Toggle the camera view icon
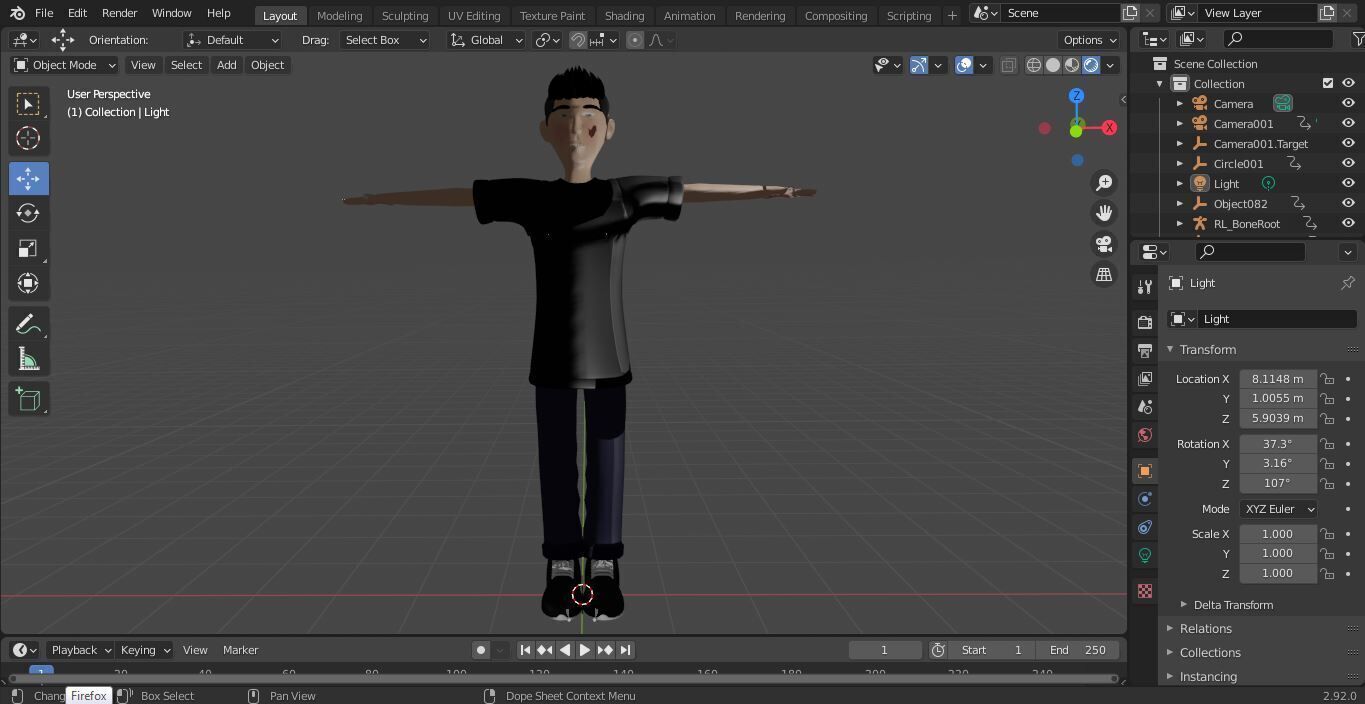The width and height of the screenshot is (1365, 704). point(1104,244)
